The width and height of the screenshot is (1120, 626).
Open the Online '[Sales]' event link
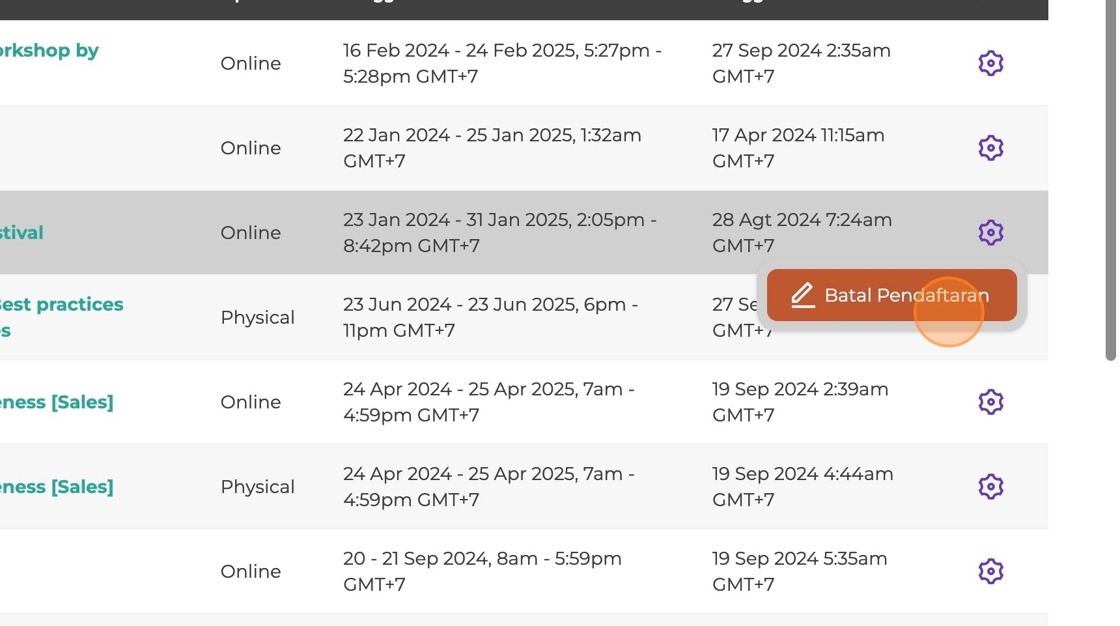[x=56, y=402]
